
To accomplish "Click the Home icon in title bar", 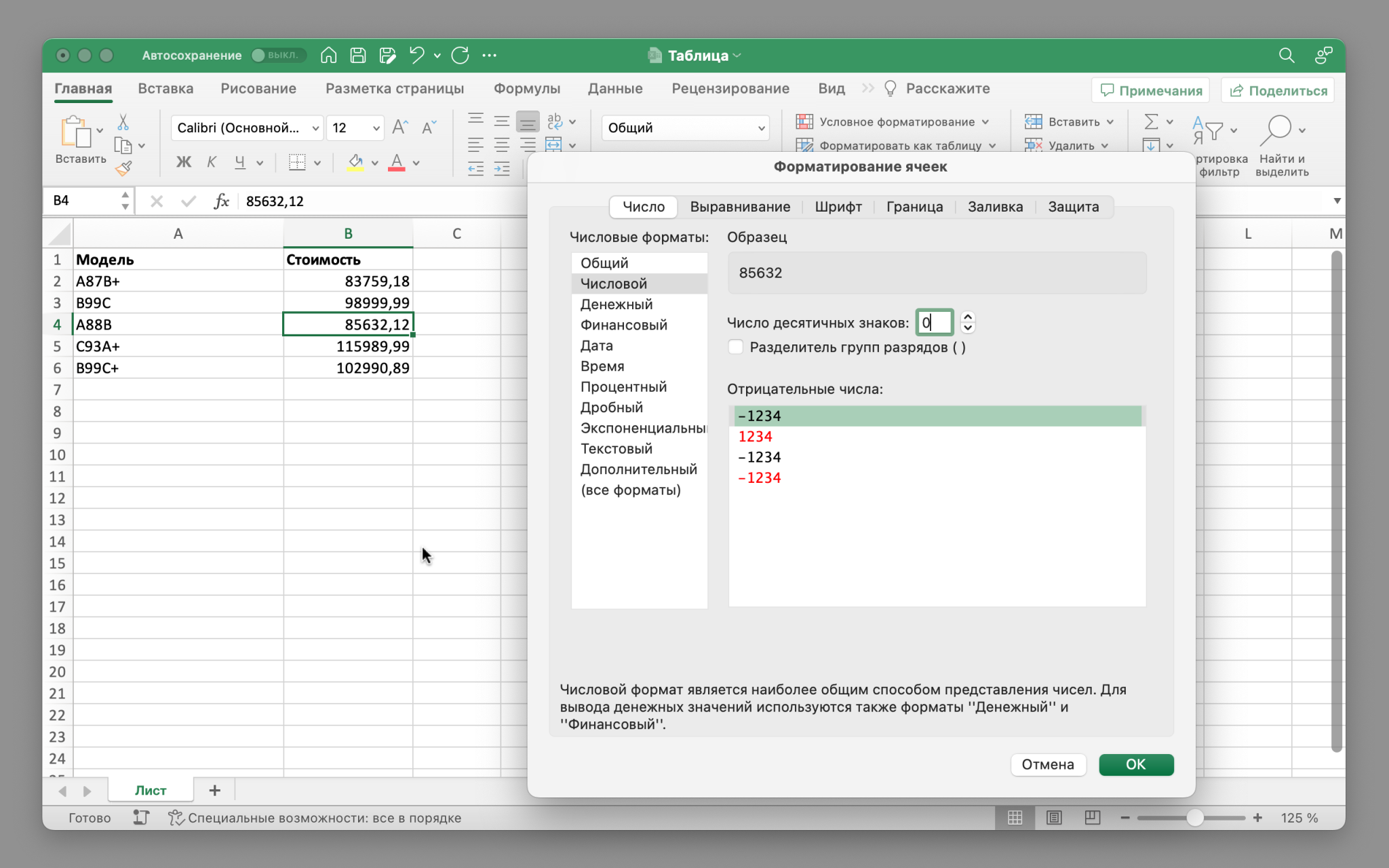I will [x=328, y=56].
